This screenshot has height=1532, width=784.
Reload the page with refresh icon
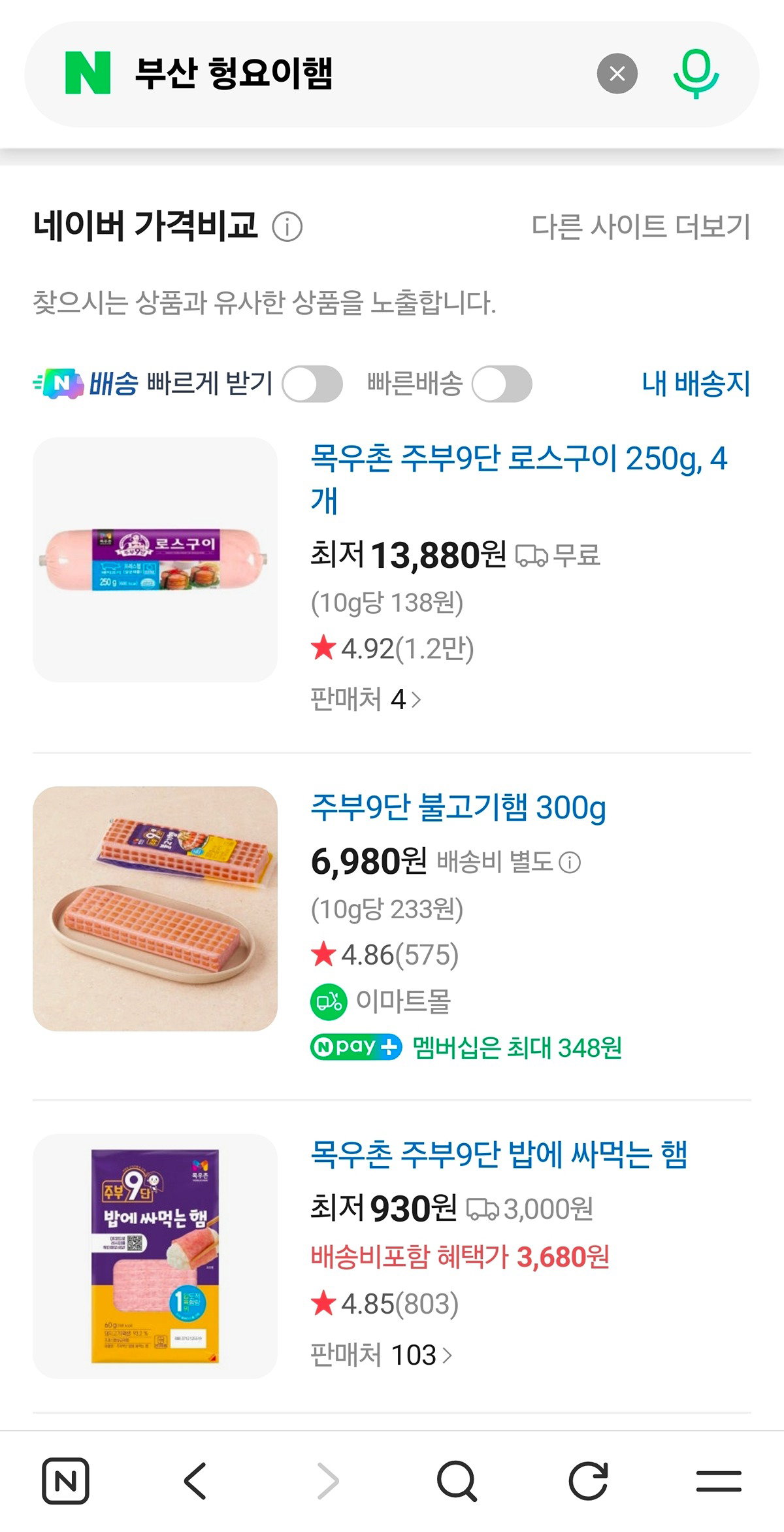pos(588,1480)
